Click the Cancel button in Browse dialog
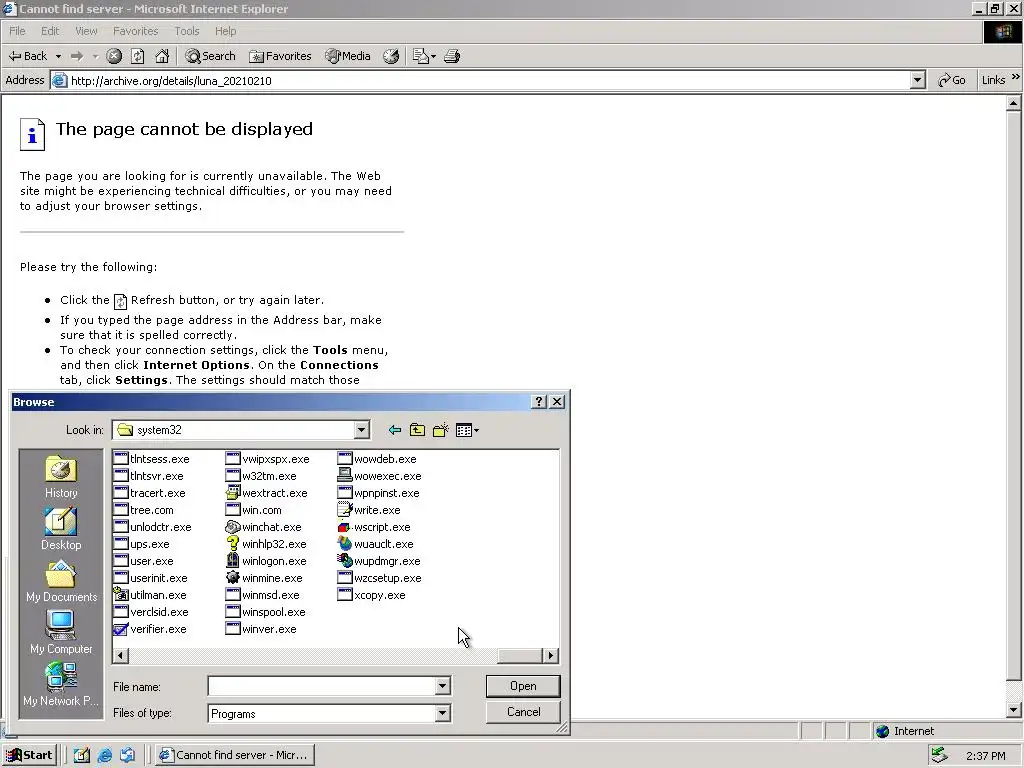Viewport: 1024px width, 768px height. (x=523, y=712)
